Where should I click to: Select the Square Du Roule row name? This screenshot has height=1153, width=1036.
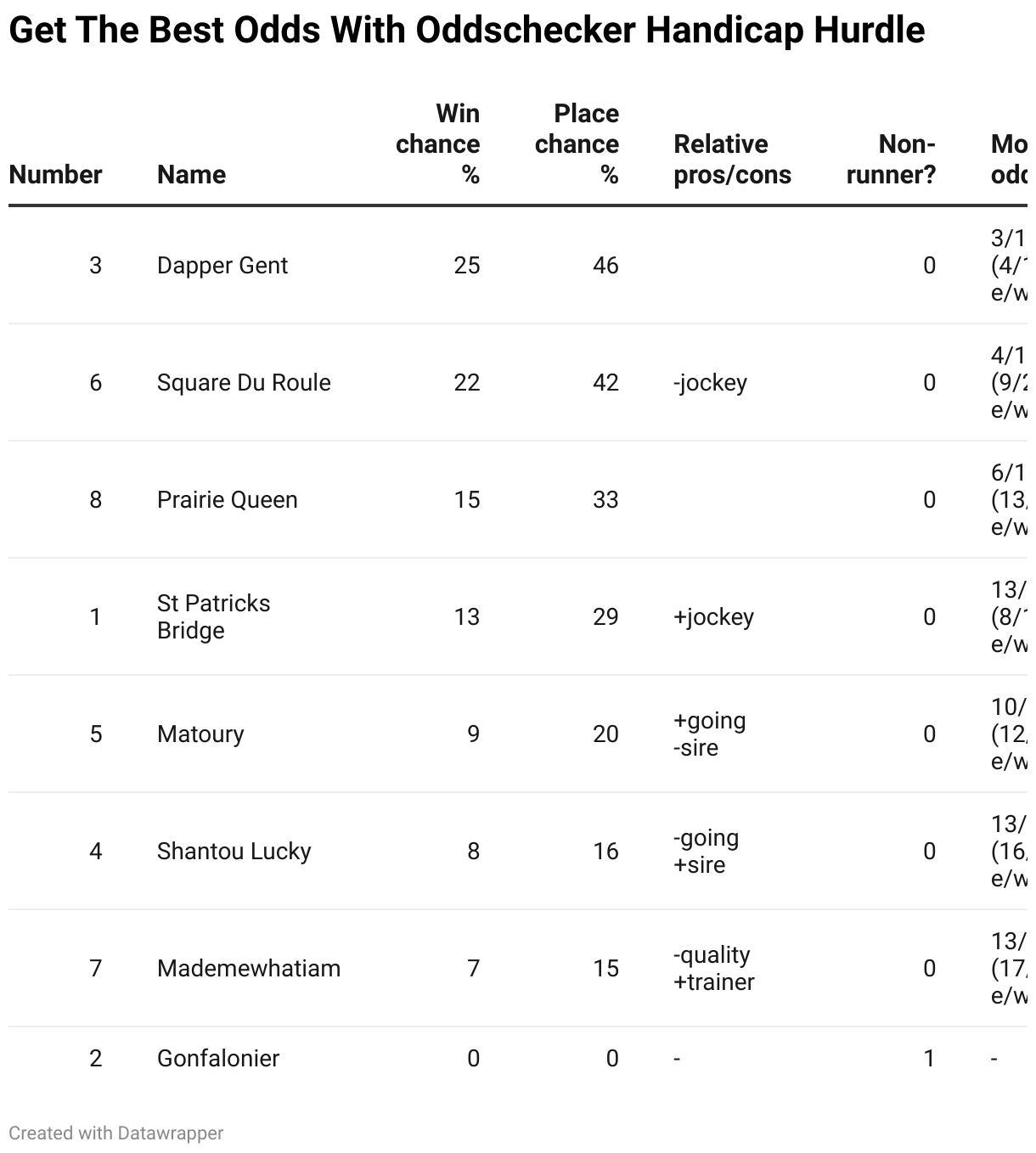(x=244, y=383)
